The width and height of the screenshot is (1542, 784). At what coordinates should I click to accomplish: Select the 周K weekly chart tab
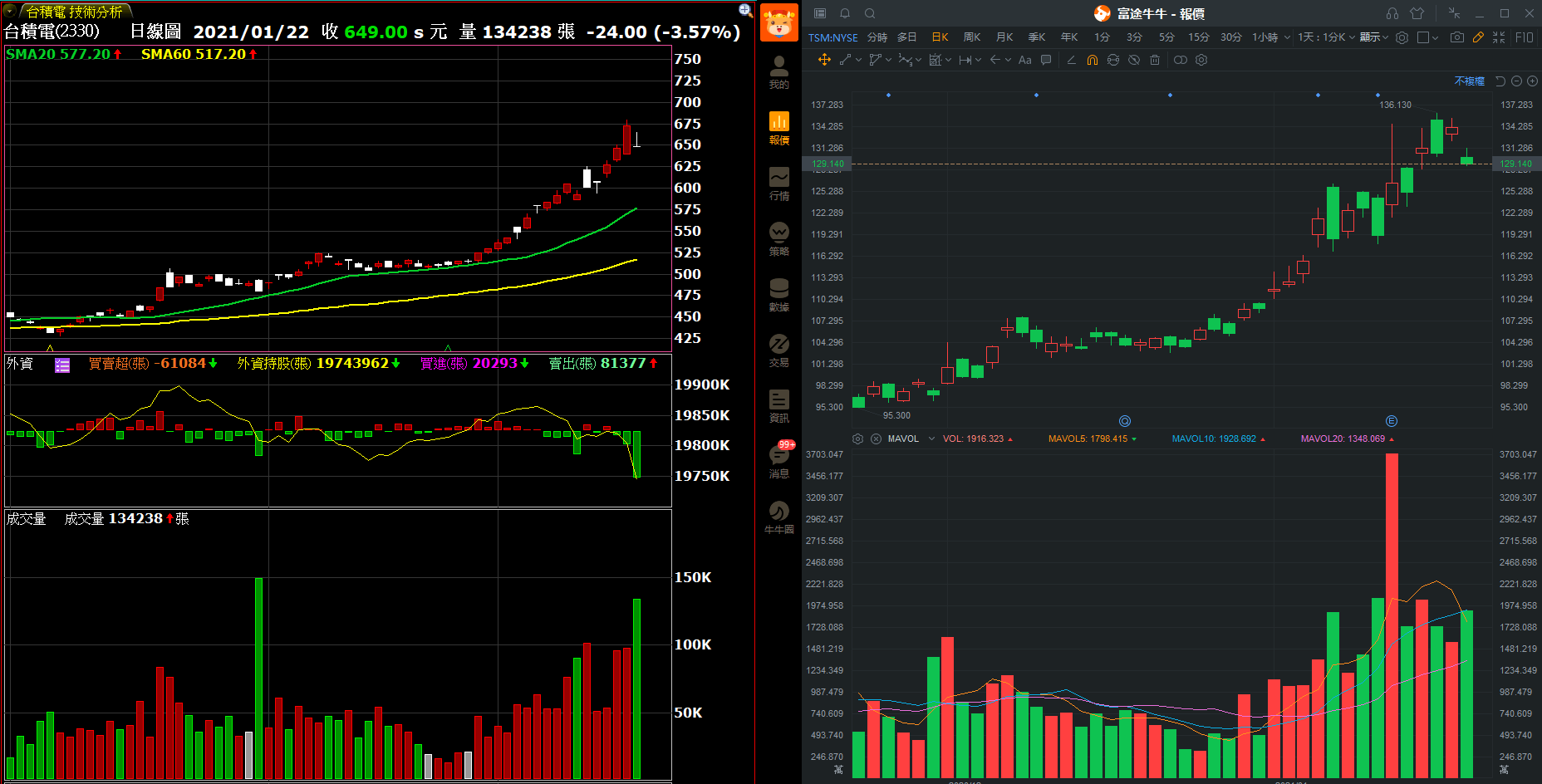[x=972, y=37]
